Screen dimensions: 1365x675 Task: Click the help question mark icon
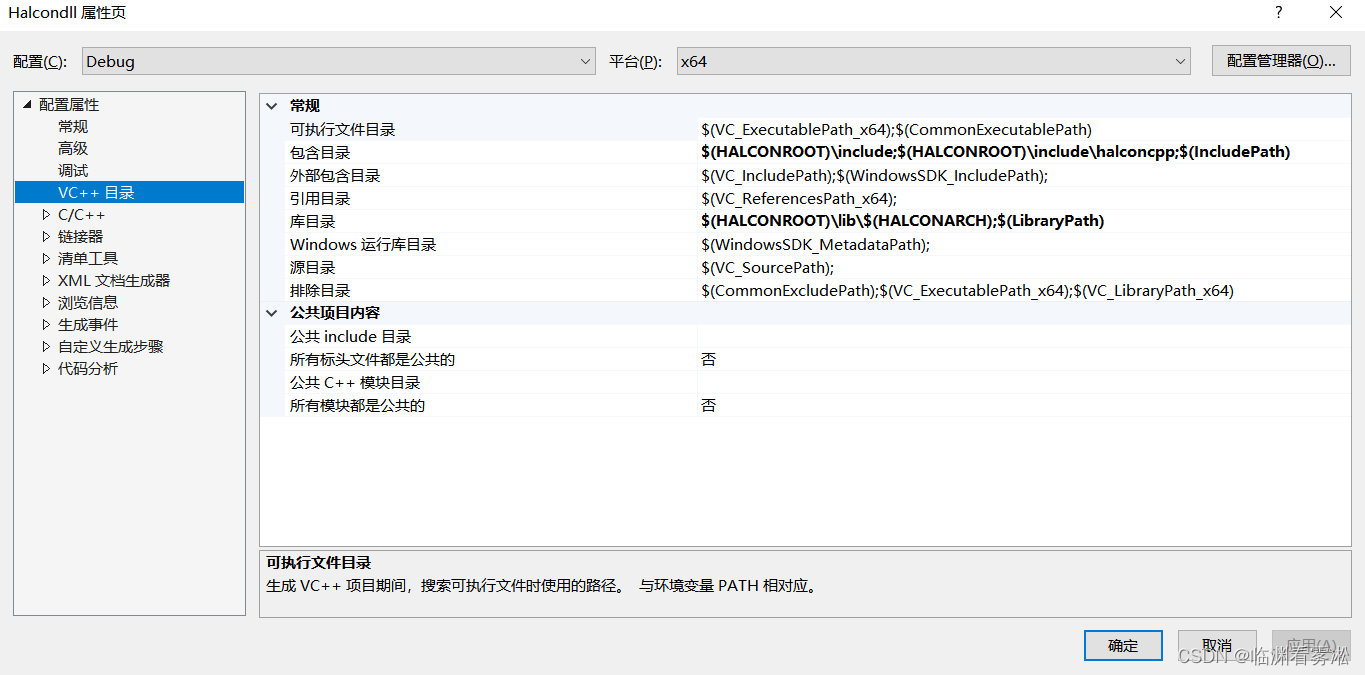tap(1277, 12)
